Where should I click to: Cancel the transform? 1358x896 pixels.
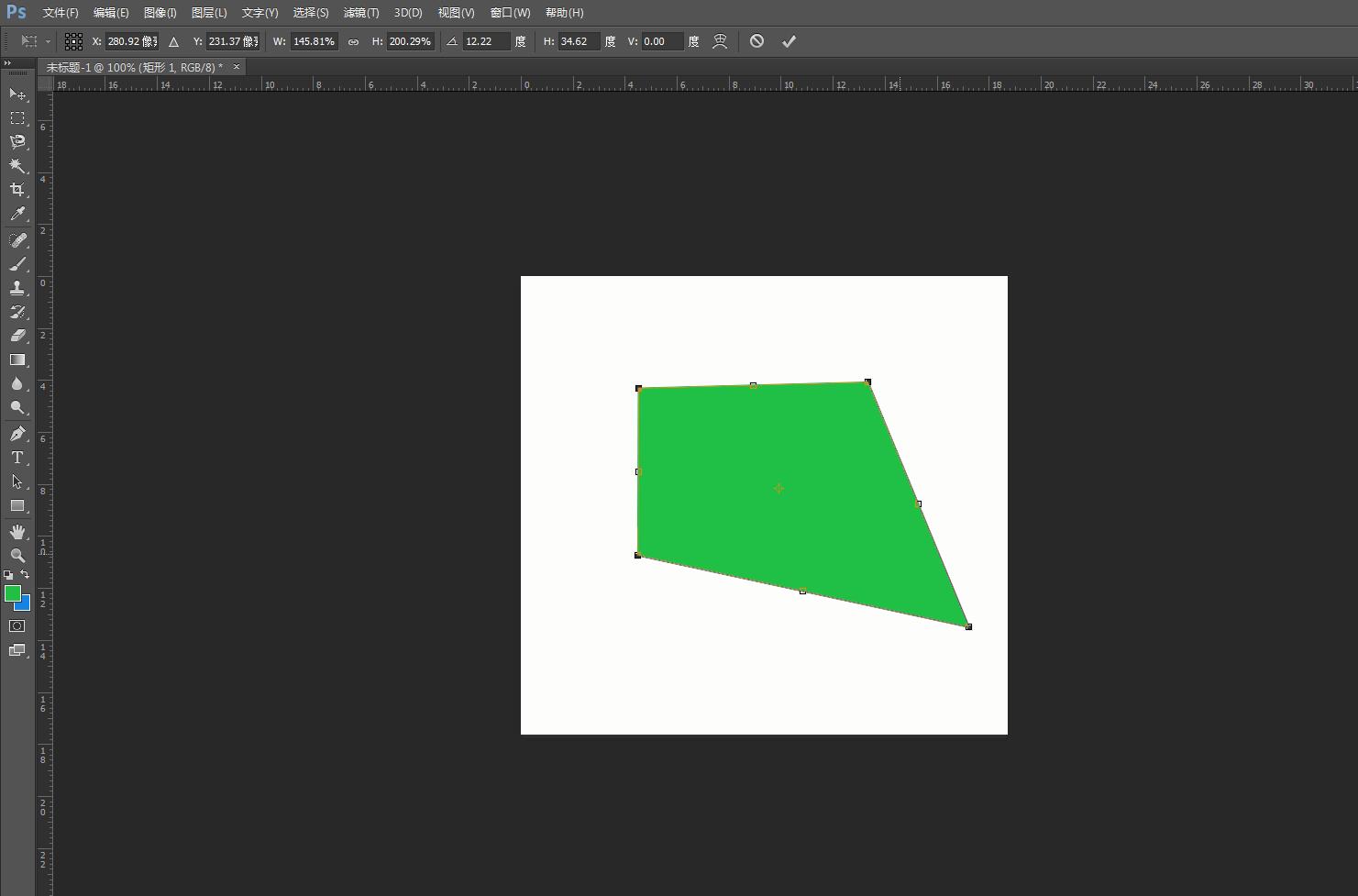[756, 41]
